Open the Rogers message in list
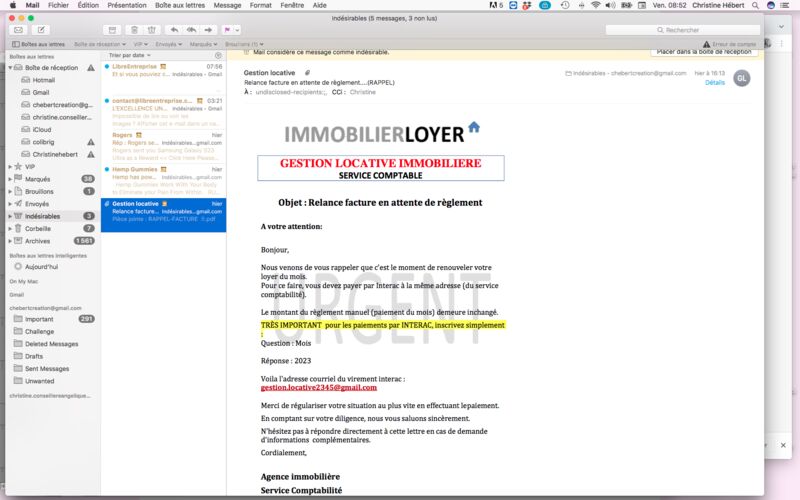Viewport: 800px width, 500px height. (163, 146)
